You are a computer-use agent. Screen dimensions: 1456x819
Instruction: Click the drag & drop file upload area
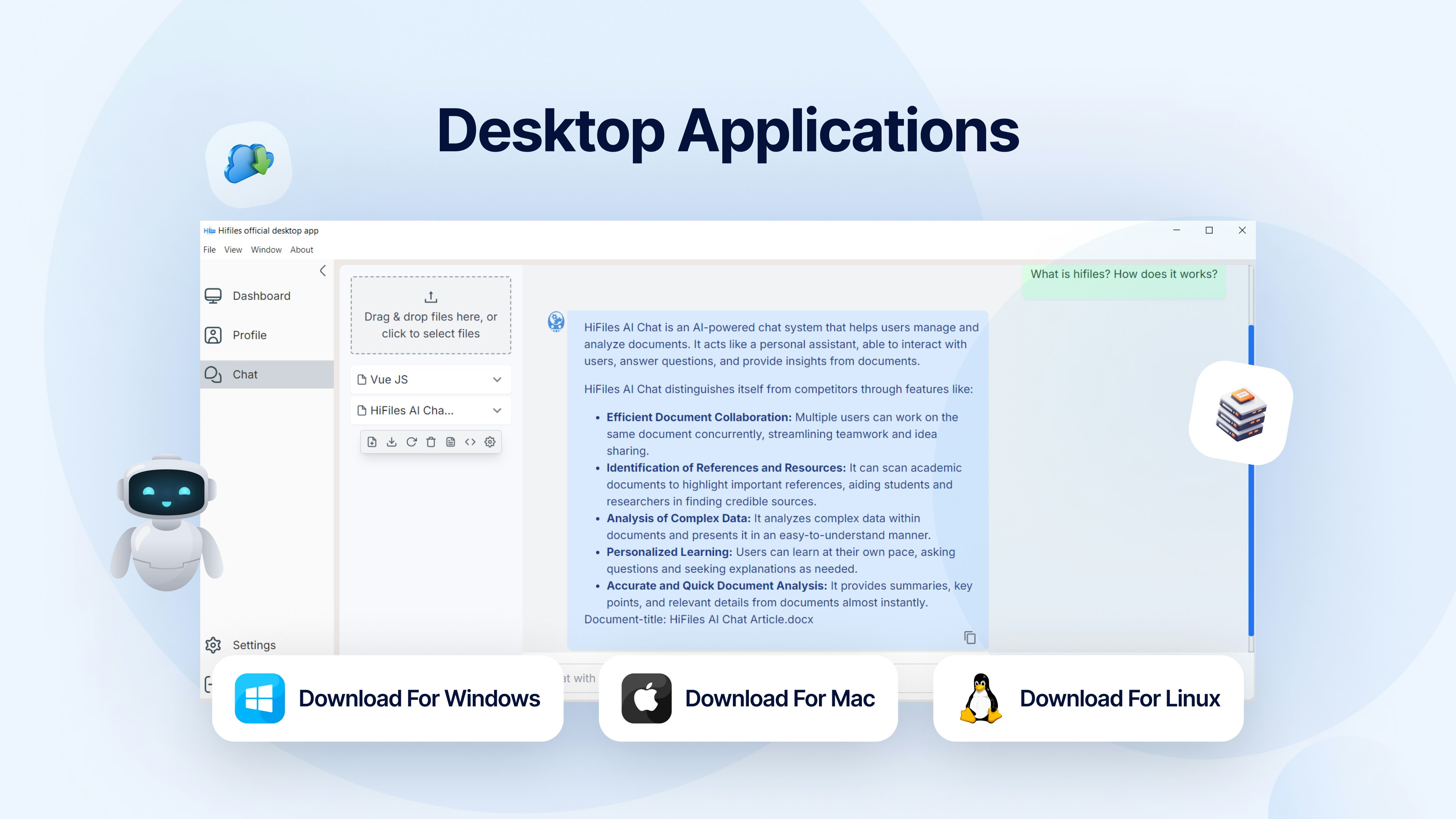(x=431, y=315)
